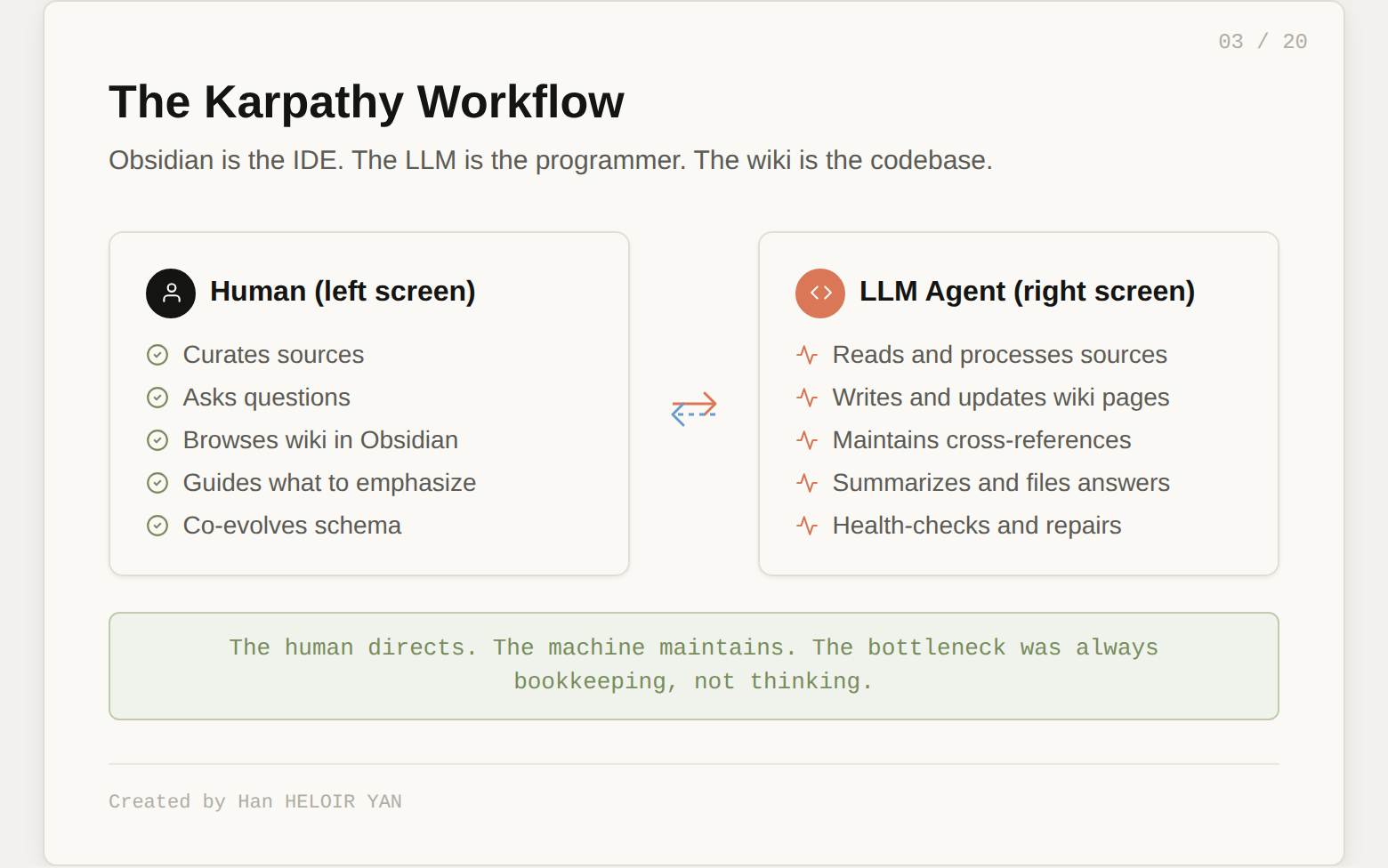
Task: Click the Browses wiki in Obsidian text
Action: coord(320,440)
